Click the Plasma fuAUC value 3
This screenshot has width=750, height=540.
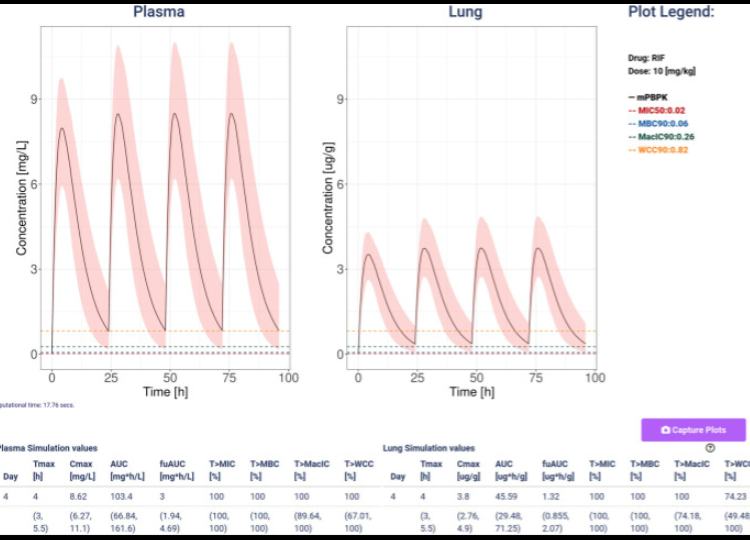[x=162, y=496]
